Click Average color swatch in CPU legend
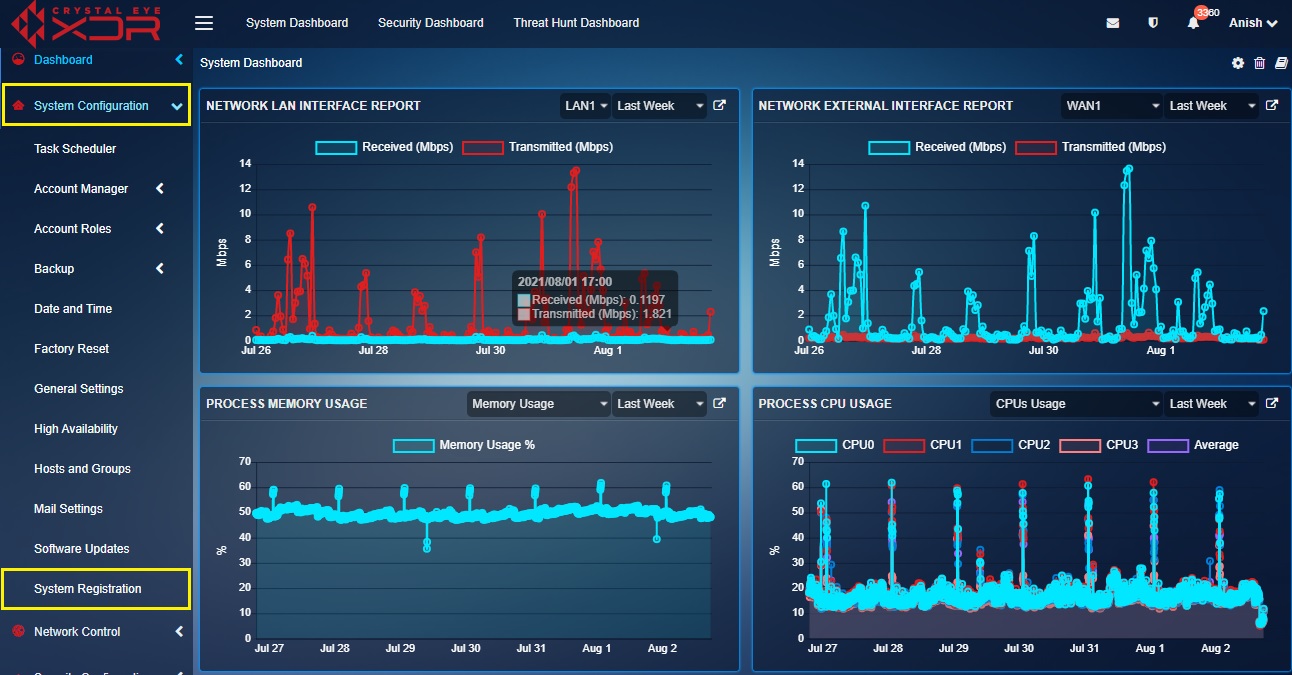 click(1168, 445)
